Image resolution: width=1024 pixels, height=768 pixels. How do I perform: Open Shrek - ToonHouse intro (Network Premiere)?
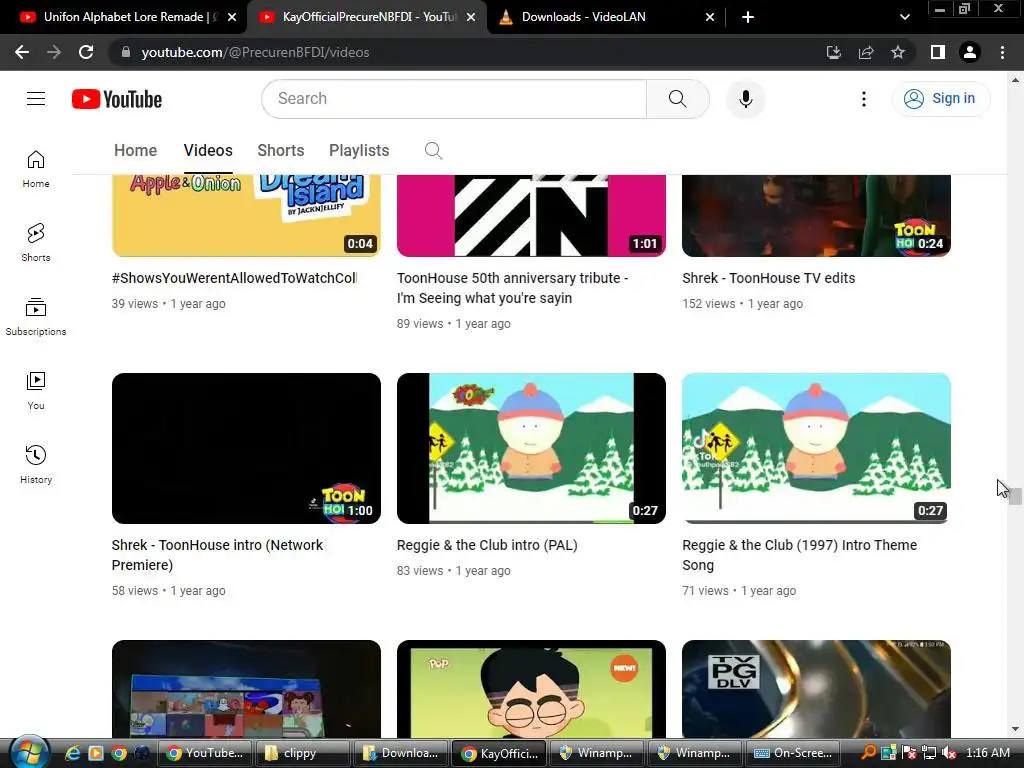point(217,555)
